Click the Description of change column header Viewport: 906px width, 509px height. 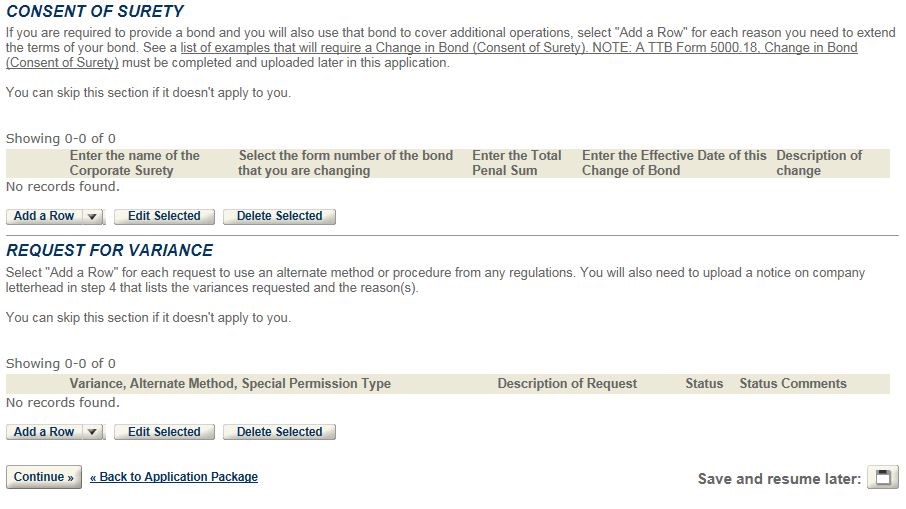coord(819,163)
